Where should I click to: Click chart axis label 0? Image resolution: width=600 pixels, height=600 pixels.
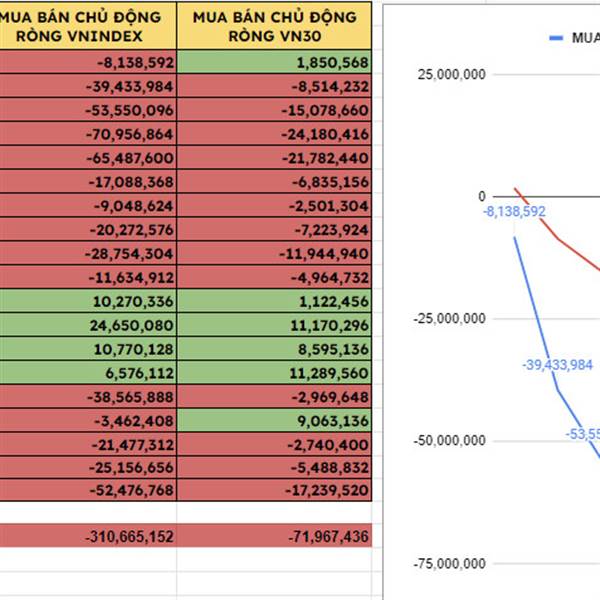tap(482, 196)
